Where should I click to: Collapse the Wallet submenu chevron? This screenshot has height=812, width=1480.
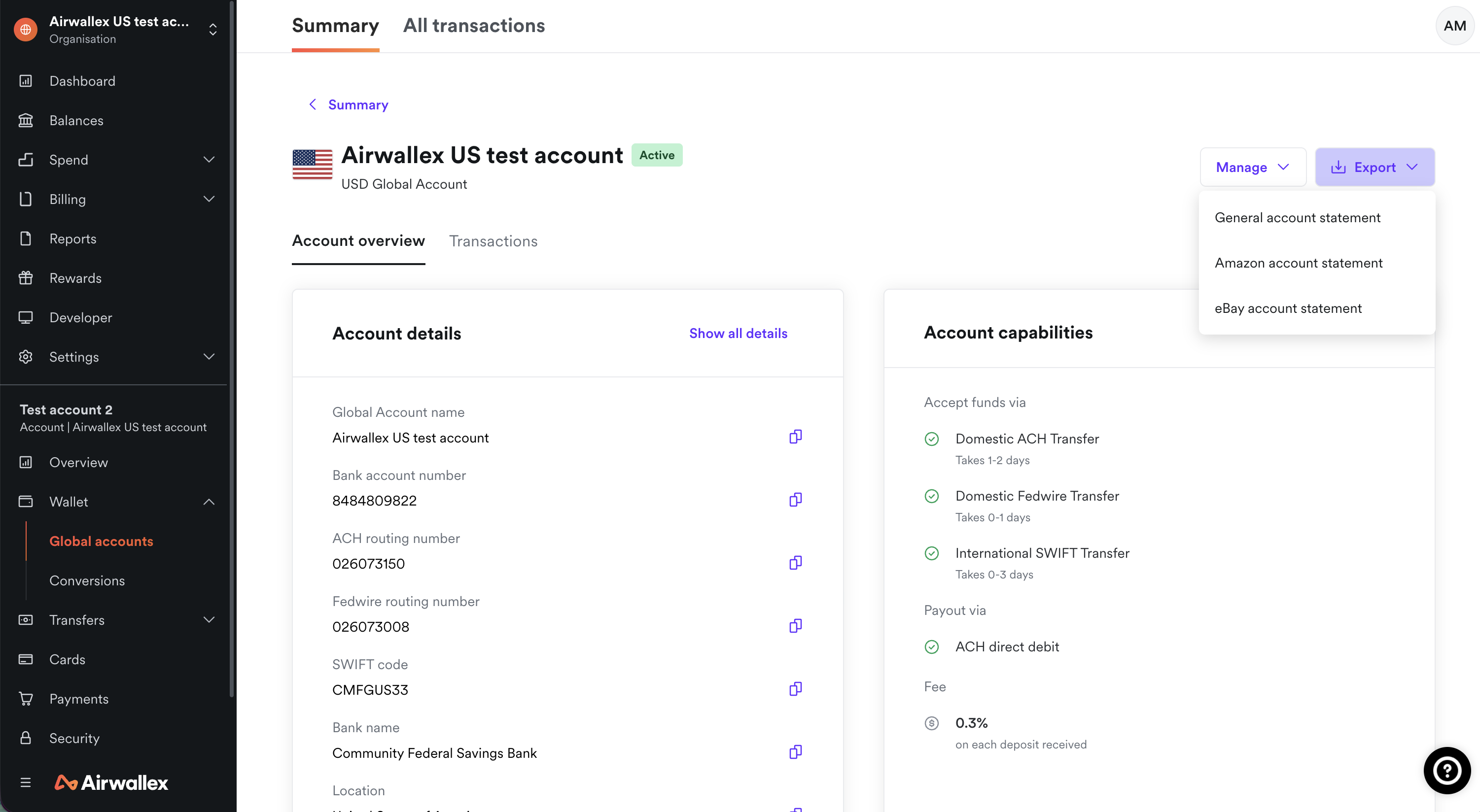(x=209, y=502)
